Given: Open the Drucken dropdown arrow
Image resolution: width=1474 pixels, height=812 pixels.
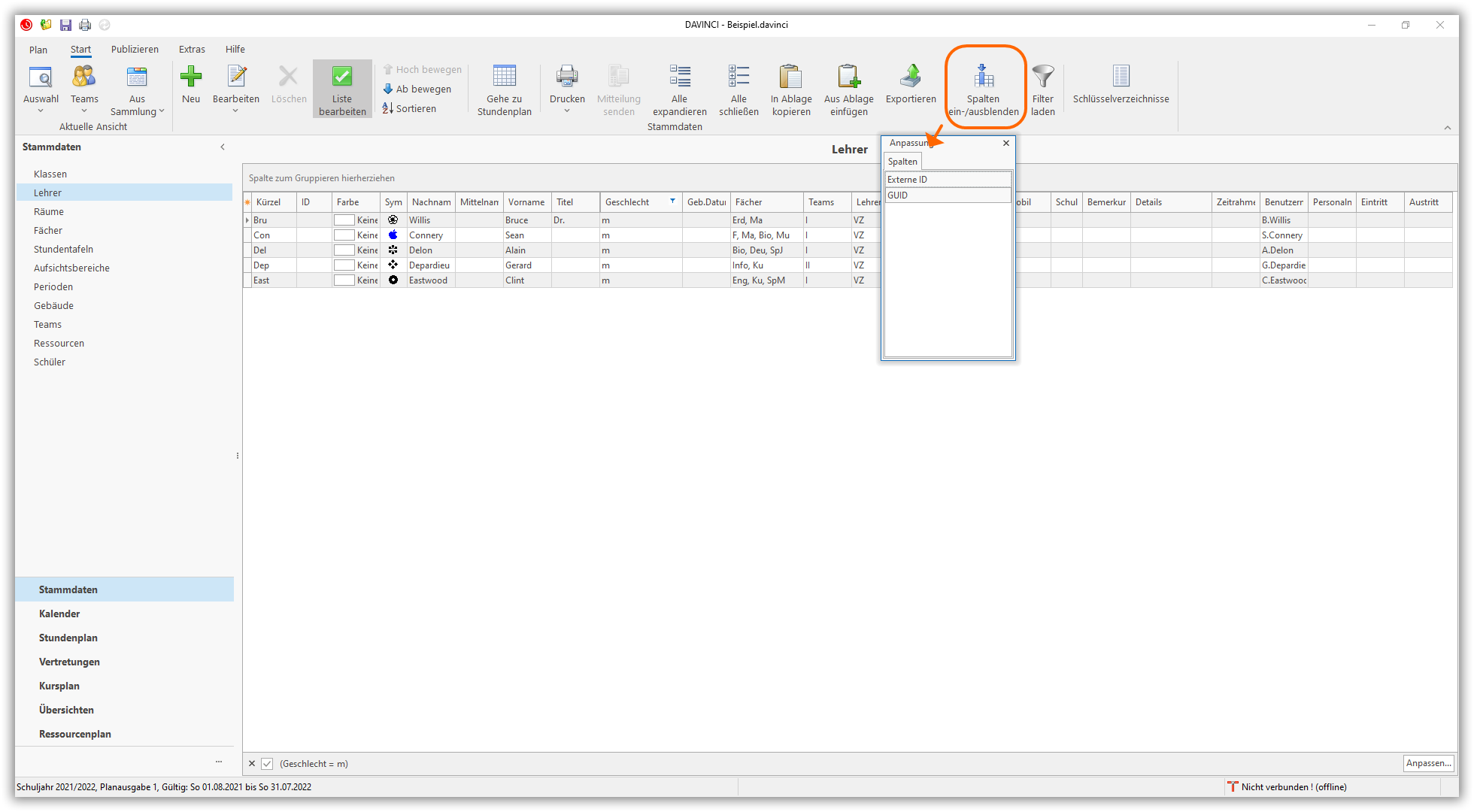Looking at the screenshot, I should point(567,111).
